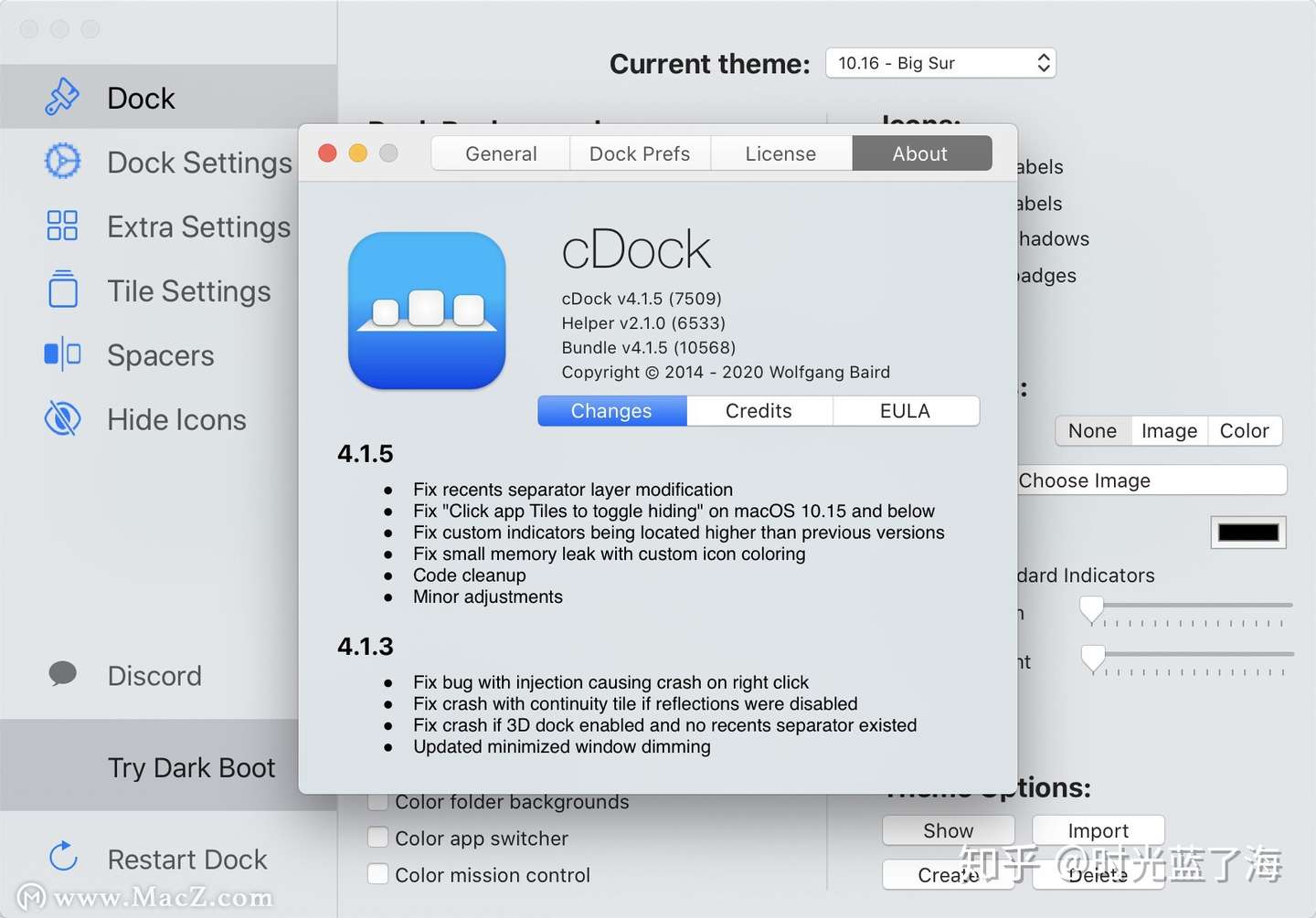Click the Tile Settings icon
This screenshot has height=918, width=1316.
[x=62, y=290]
